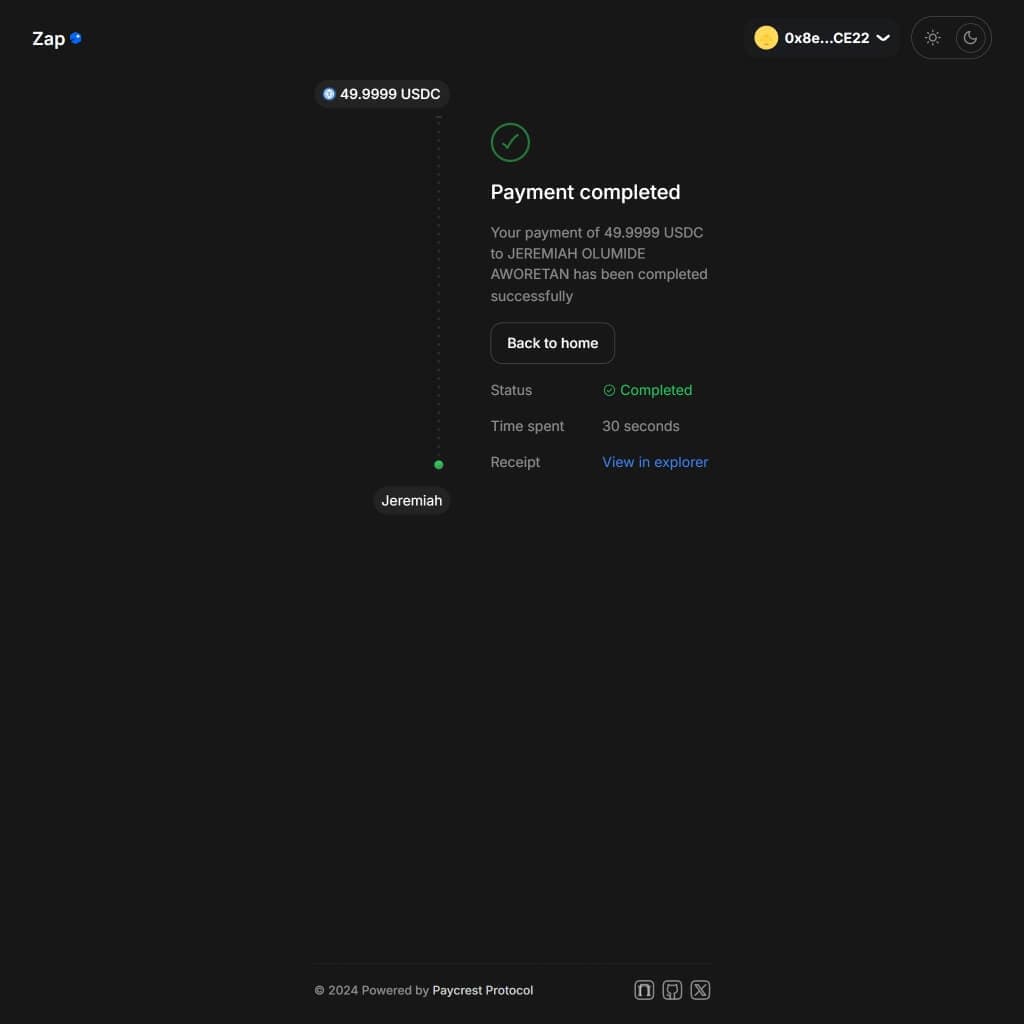Enable dark mode with moon toggle
Viewport: 1024px width, 1024px height.
click(x=970, y=37)
